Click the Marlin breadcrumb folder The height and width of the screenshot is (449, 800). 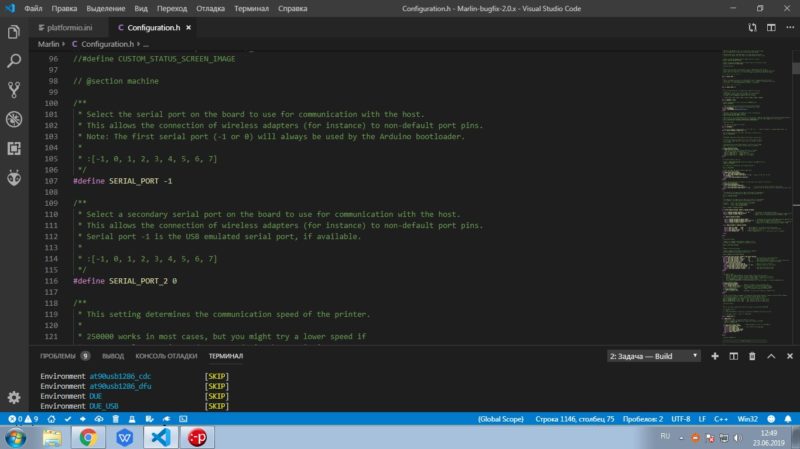coord(48,44)
